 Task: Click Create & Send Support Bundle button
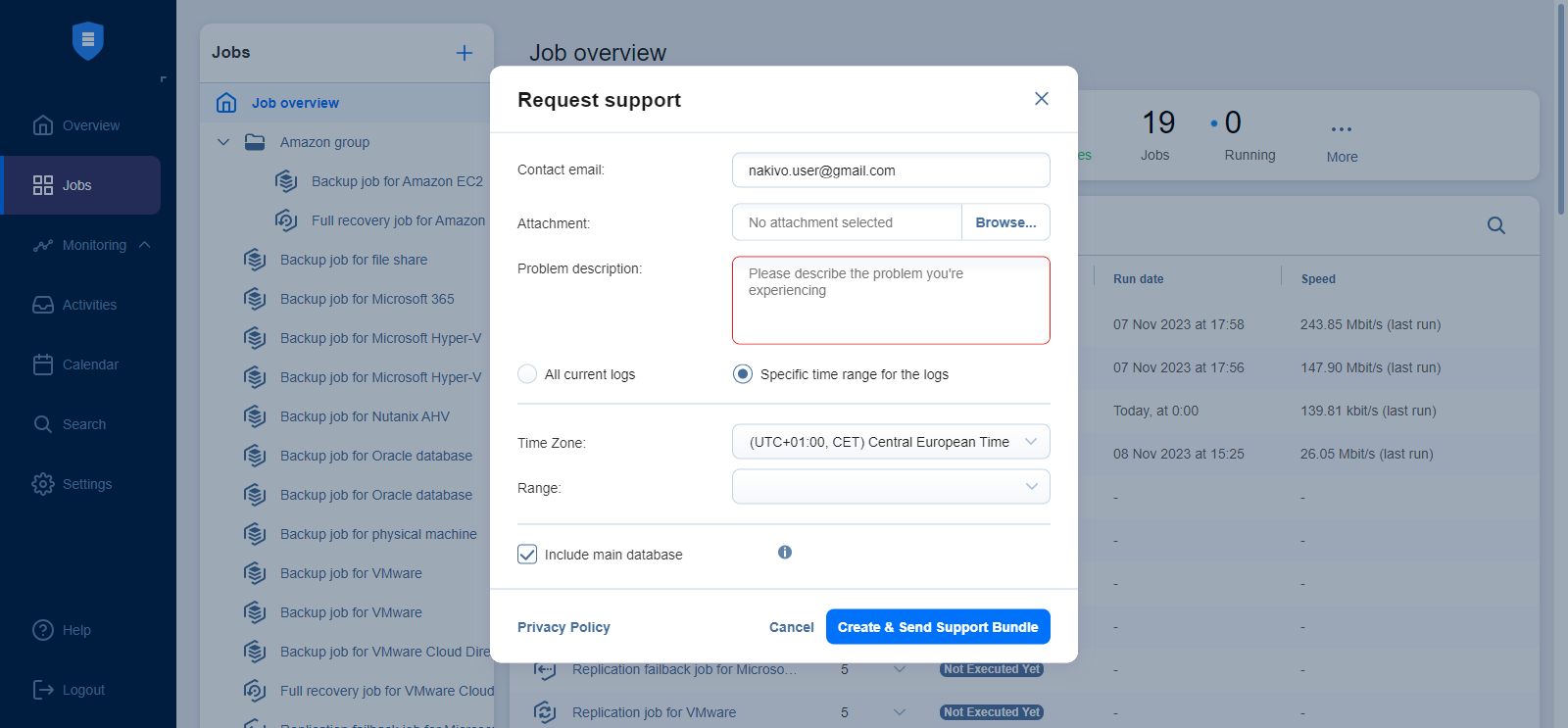(x=937, y=627)
